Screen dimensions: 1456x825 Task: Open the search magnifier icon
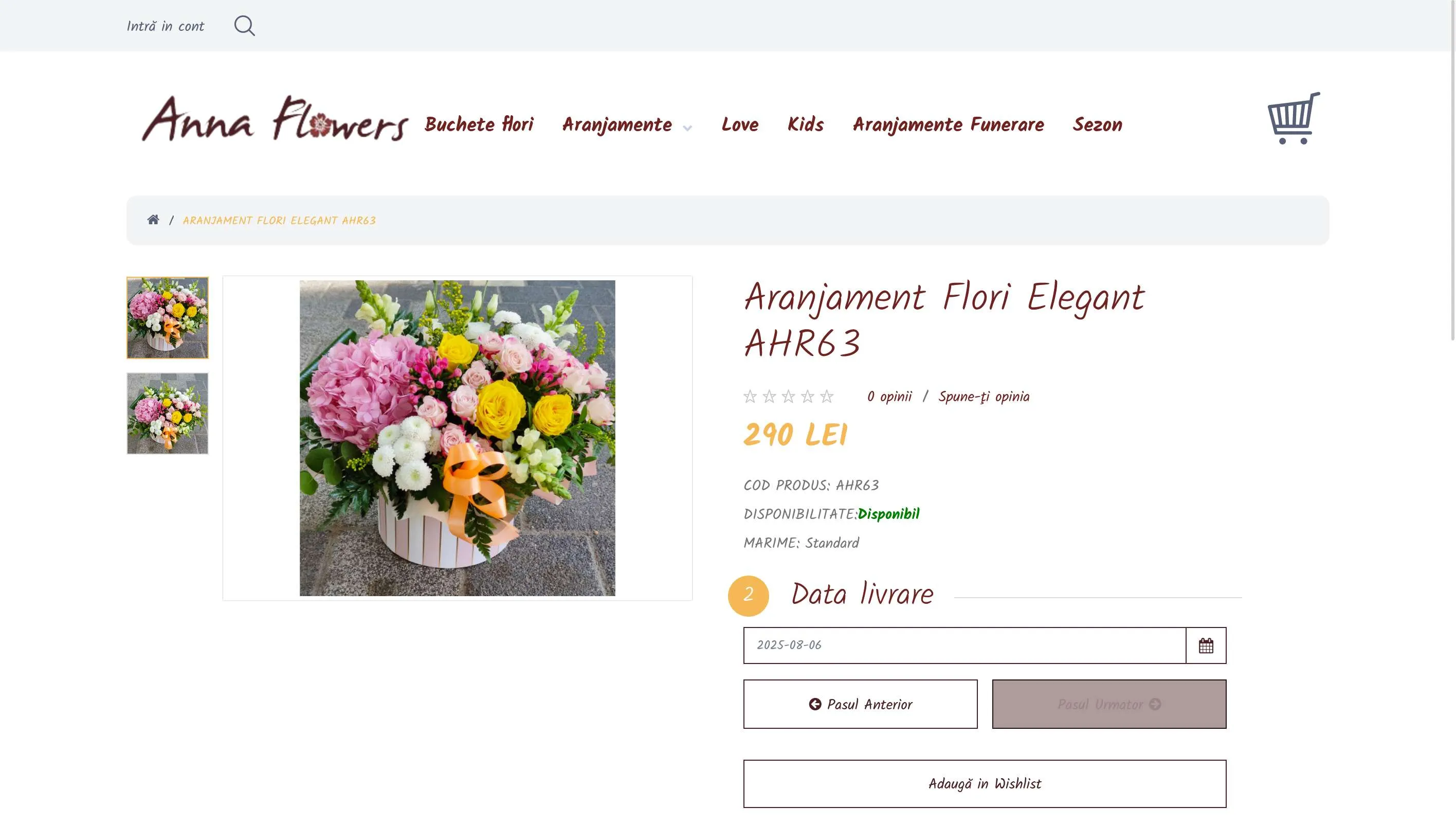click(x=244, y=26)
